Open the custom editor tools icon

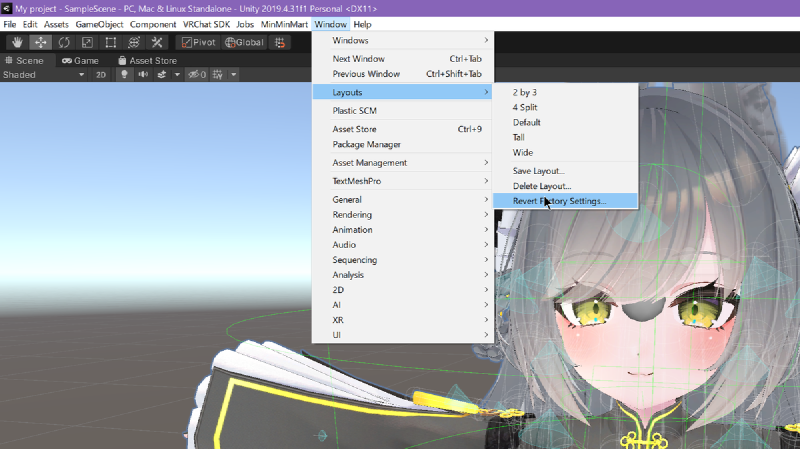point(157,42)
